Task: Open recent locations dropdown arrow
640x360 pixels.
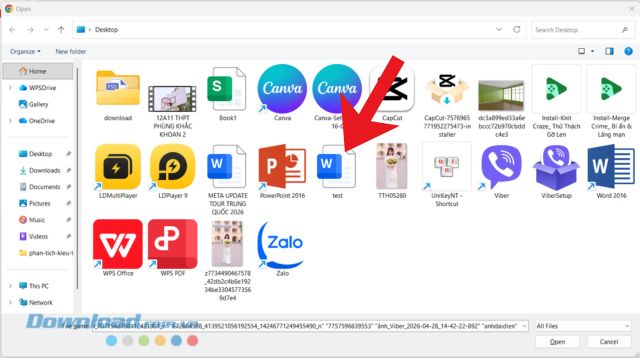Action: point(46,30)
